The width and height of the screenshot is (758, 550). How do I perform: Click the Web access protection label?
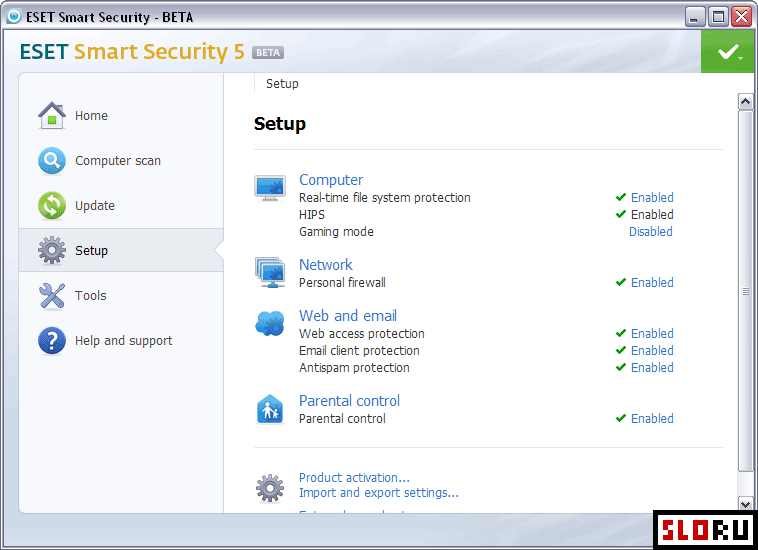coord(362,333)
